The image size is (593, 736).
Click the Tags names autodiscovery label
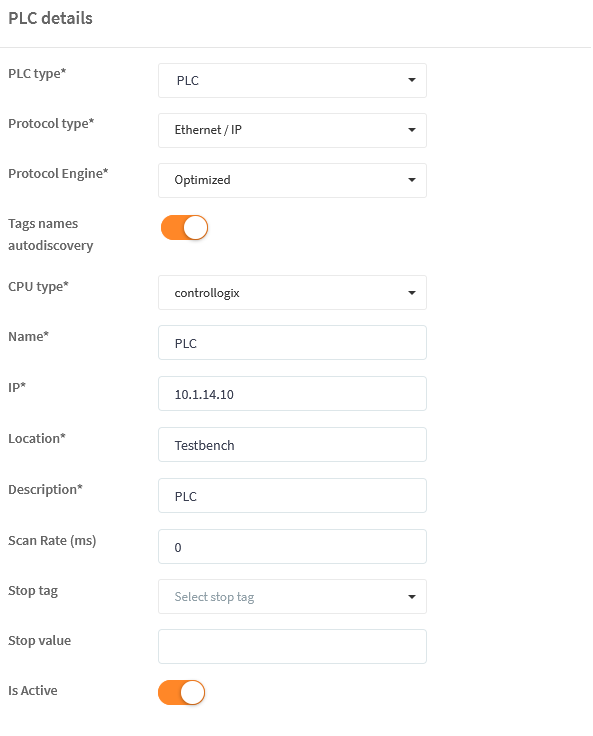click(50, 234)
